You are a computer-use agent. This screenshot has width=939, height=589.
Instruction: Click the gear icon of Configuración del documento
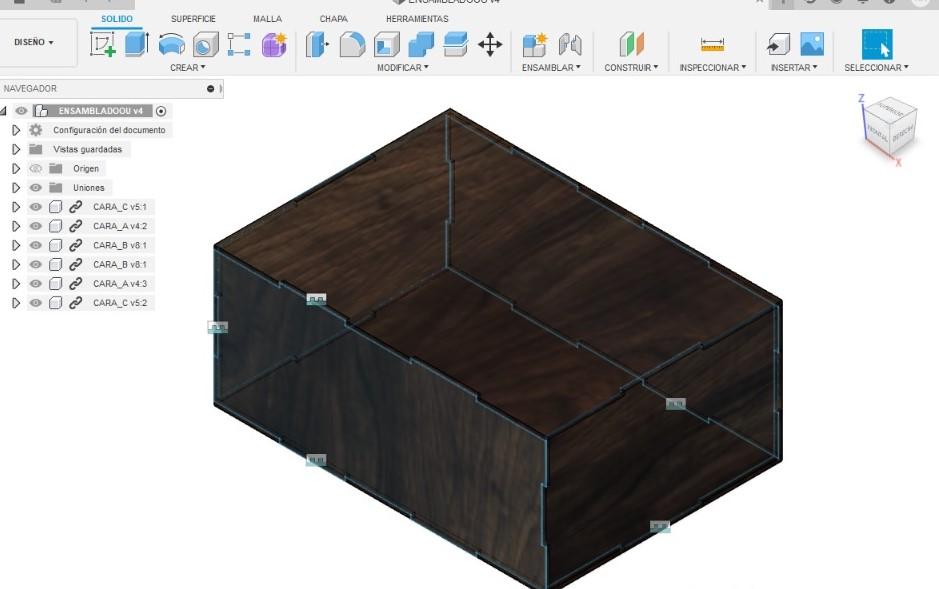[x=36, y=130]
